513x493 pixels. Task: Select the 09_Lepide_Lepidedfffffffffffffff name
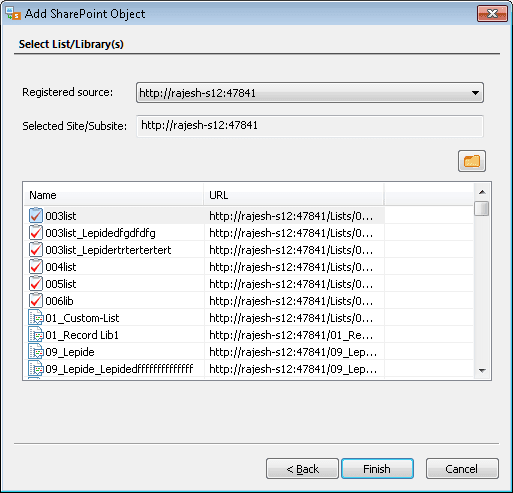pos(119,369)
